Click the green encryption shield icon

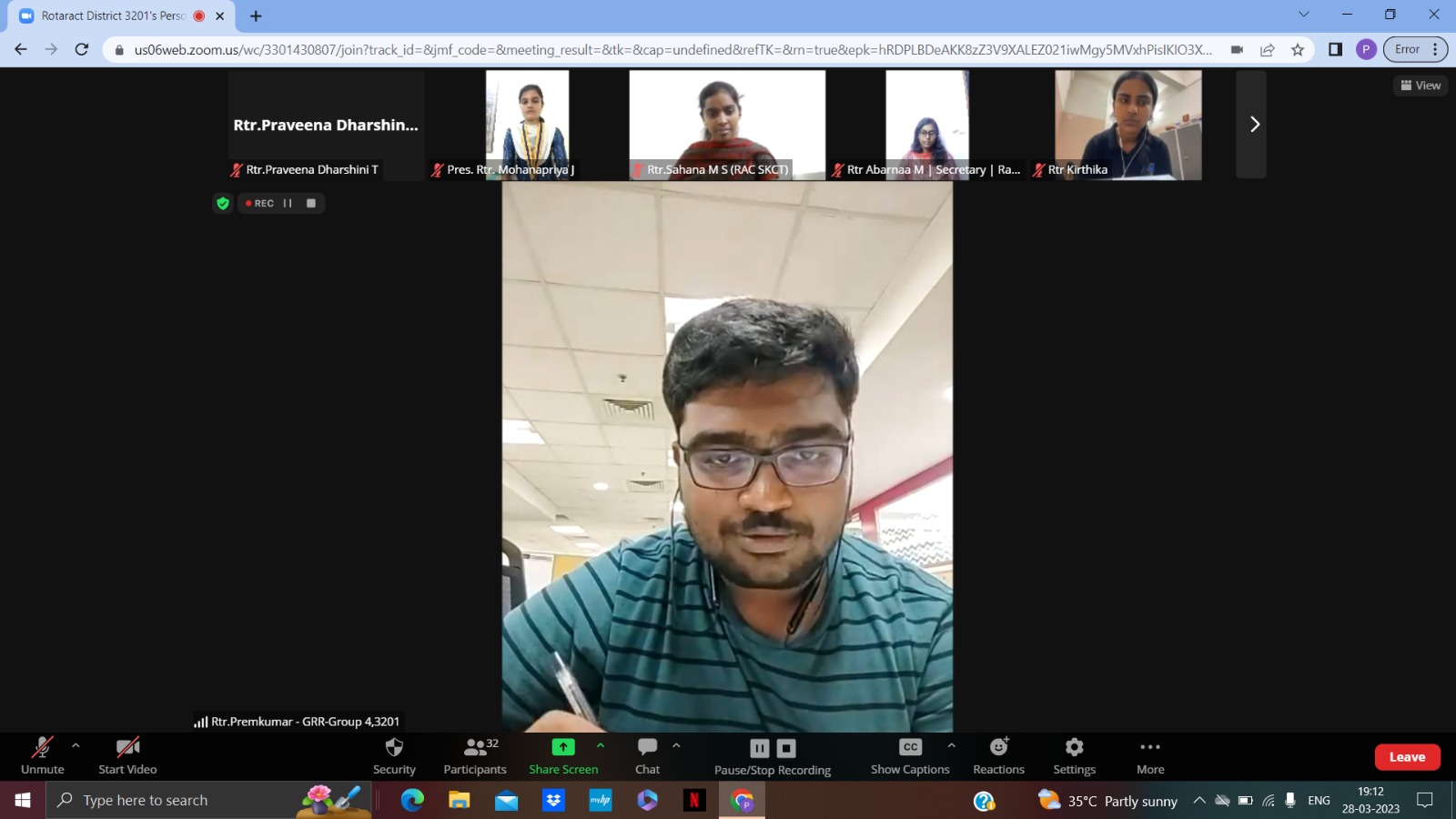click(x=223, y=204)
